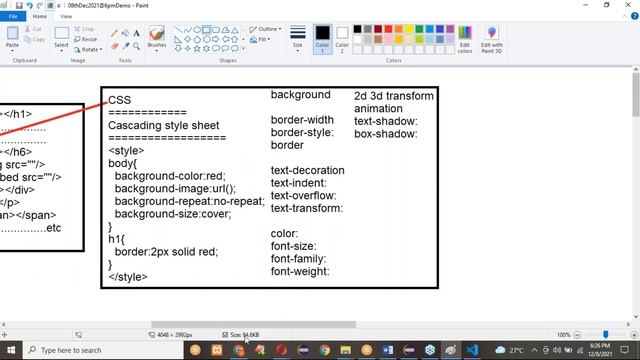
Task: Switch to the View tab
Action: (66, 16)
